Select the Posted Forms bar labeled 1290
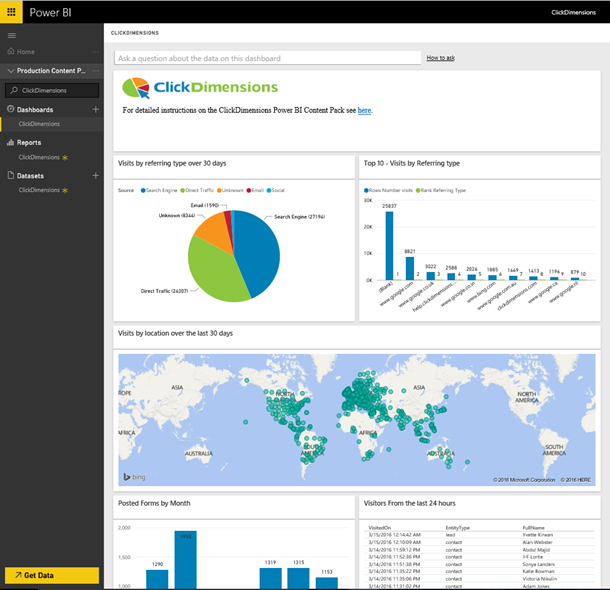This screenshot has width=610, height=590. (157, 579)
